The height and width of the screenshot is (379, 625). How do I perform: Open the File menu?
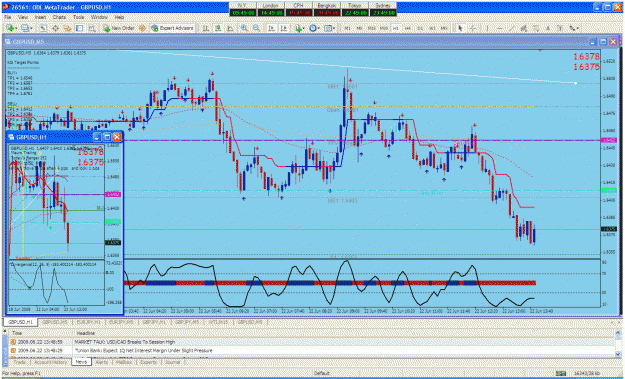point(7,18)
